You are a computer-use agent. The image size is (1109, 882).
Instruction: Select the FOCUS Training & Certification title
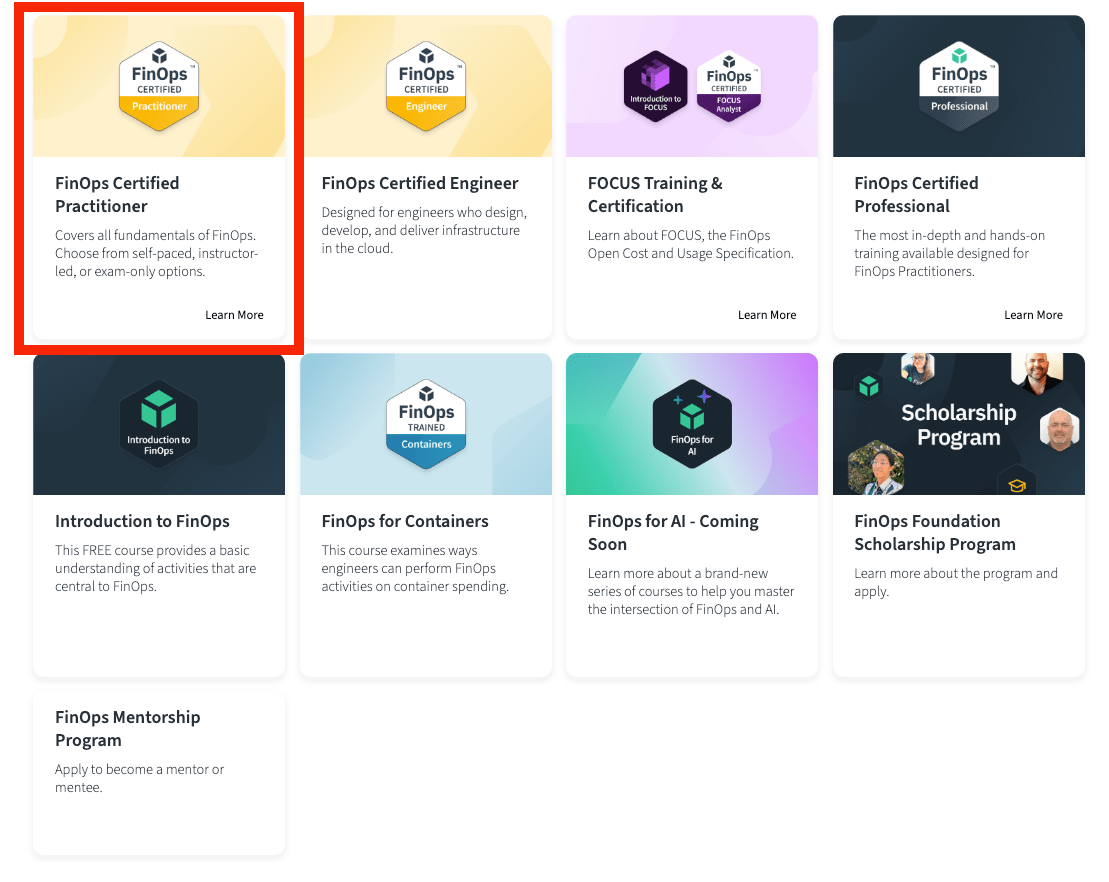coord(655,195)
